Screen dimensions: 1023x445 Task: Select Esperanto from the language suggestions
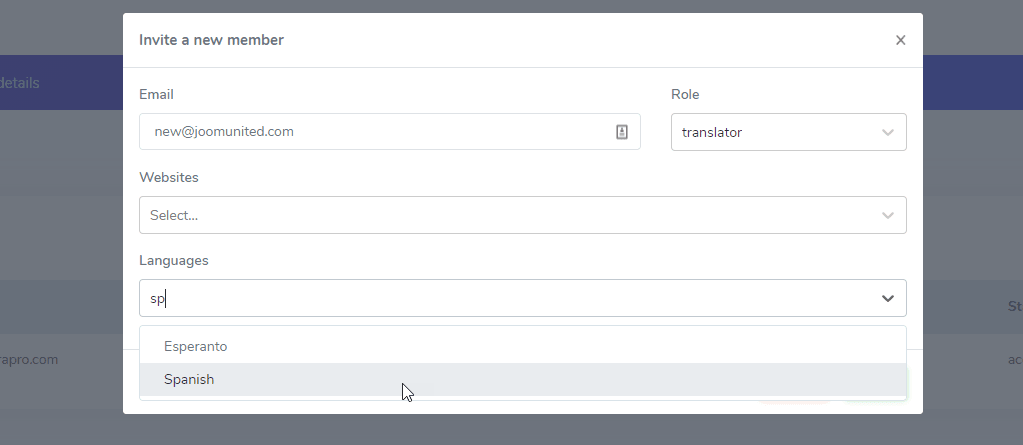196,346
